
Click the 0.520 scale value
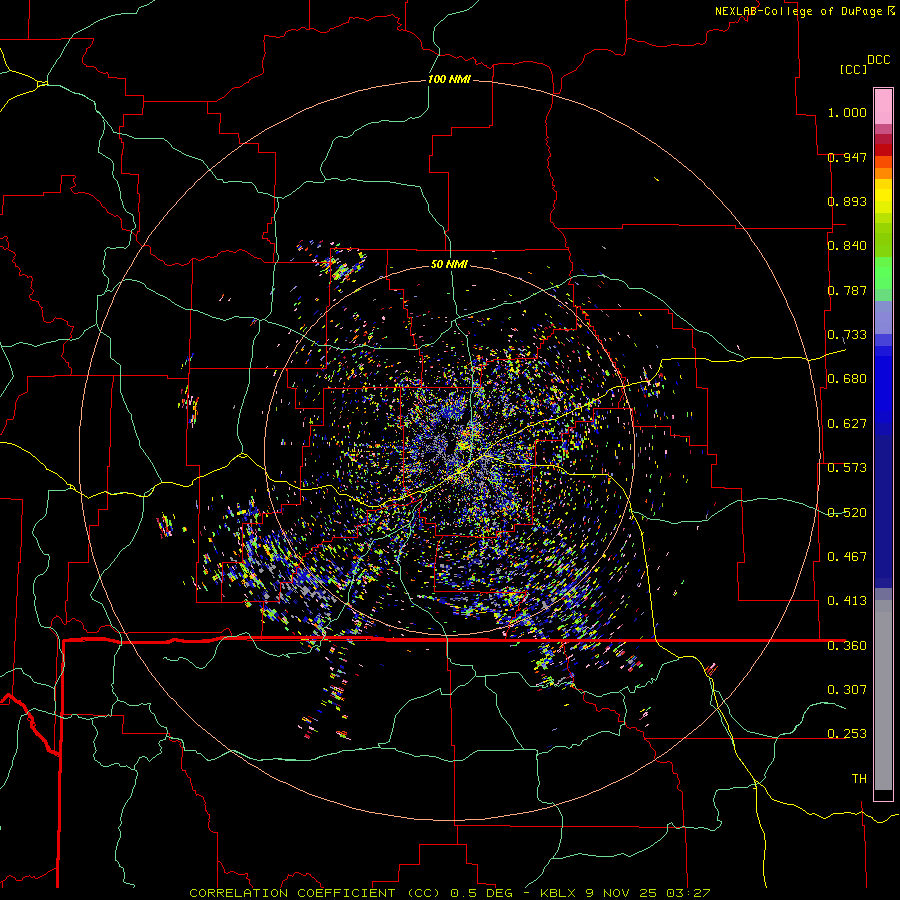coord(847,512)
